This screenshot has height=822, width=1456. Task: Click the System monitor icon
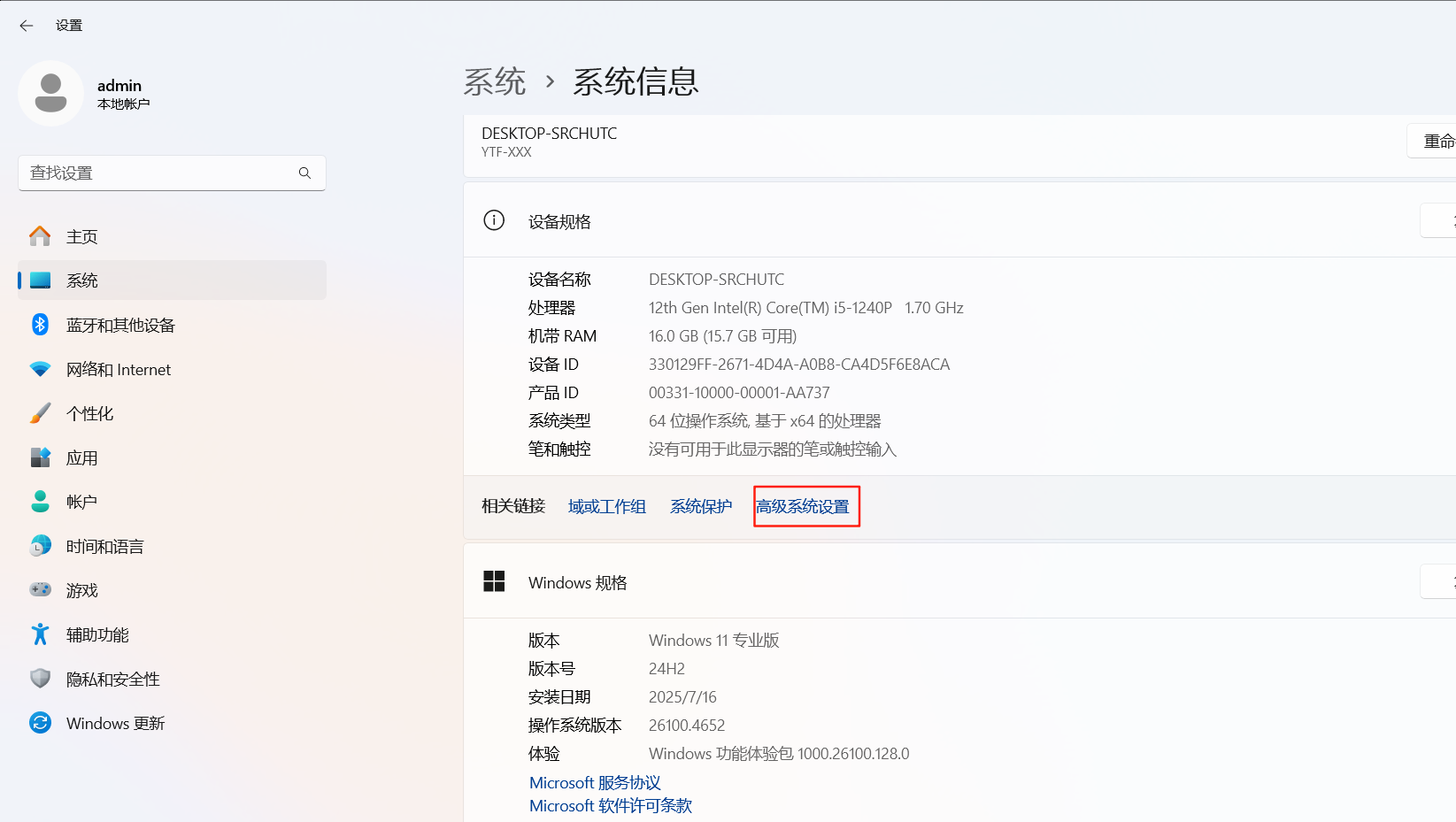[40, 280]
